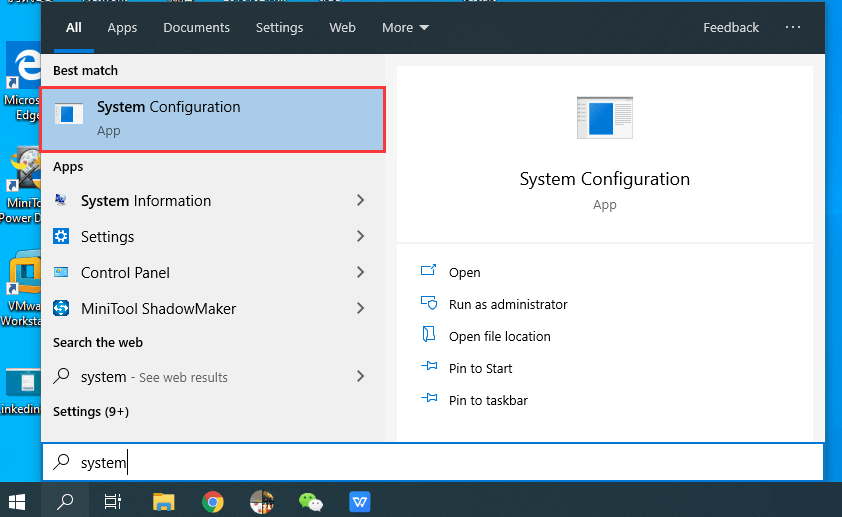Image resolution: width=842 pixels, height=517 pixels.
Task: Expand MiniTool ShadowMaker result arrow
Action: tap(360, 309)
